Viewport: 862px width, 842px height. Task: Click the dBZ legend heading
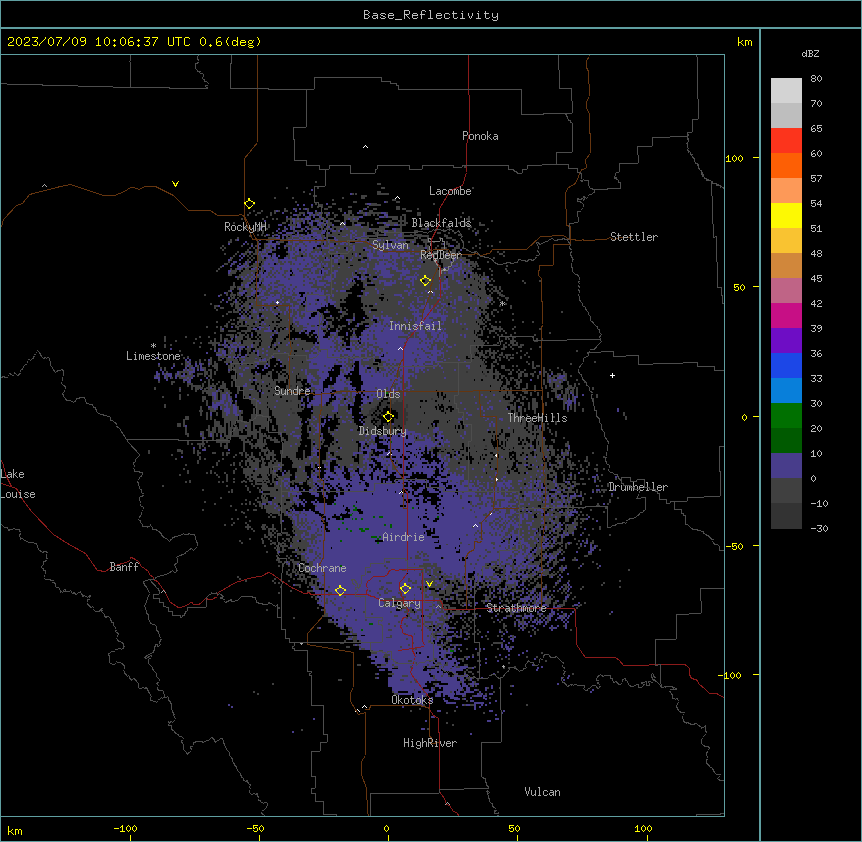click(810, 54)
